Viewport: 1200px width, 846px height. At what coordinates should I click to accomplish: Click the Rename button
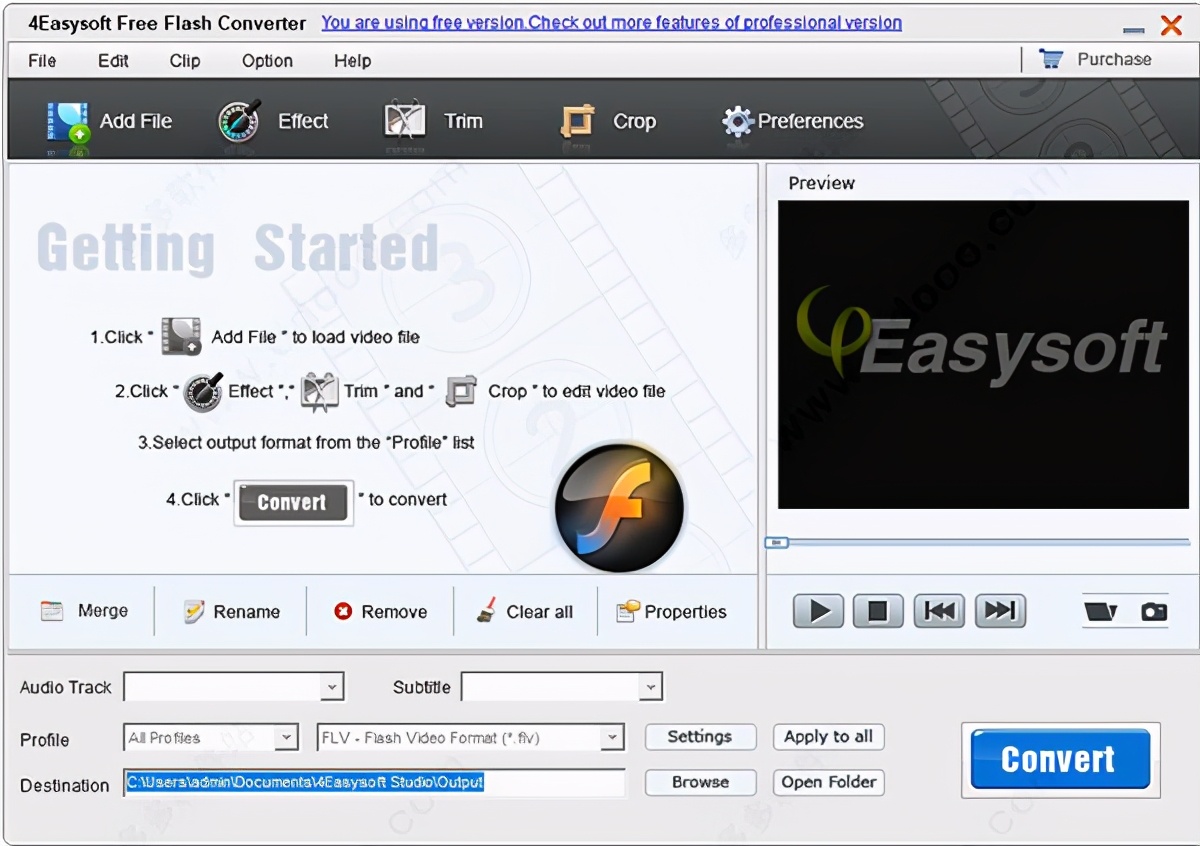coord(232,612)
